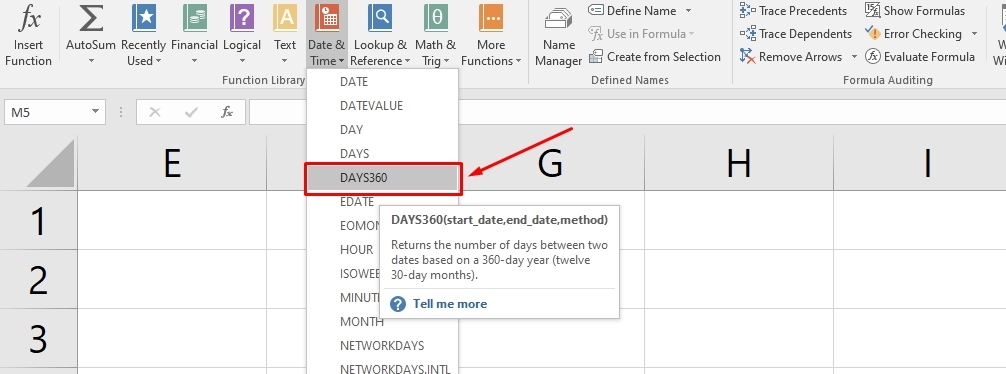
Task: Open Lookup & Reference functions icon
Action: [x=380, y=19]
